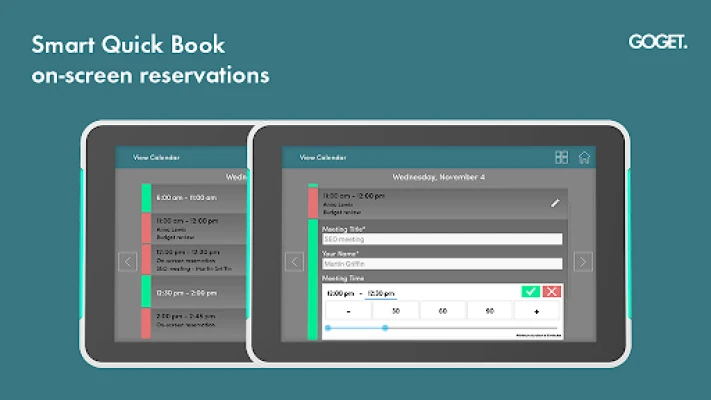
Task: Select the free 8:00 am - 11:00 am slot
Action: tap(195, 198)
